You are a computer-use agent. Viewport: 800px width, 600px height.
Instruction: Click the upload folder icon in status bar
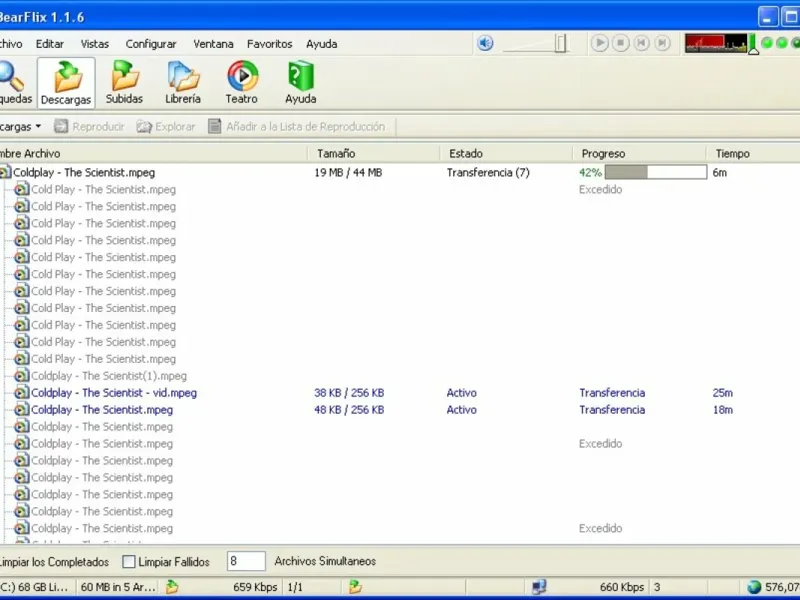pos(355,587)
